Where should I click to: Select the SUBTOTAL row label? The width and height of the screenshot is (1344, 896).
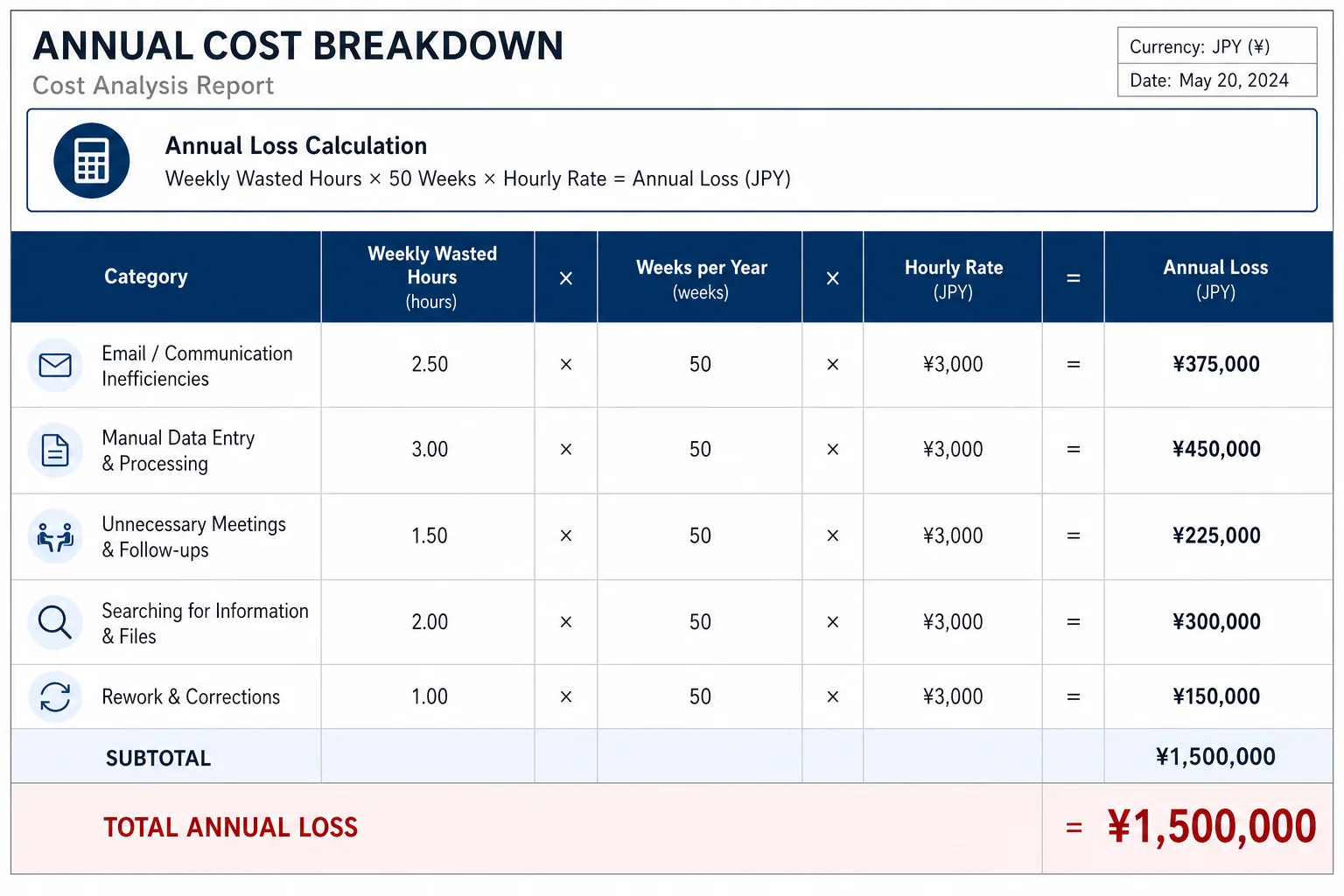pos(158,758)
